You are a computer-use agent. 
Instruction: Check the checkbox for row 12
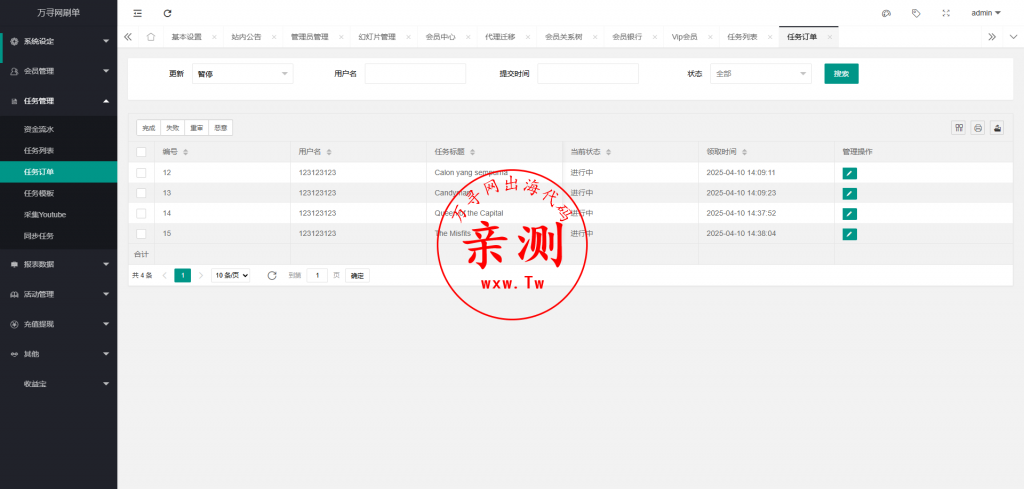pyautogui.click(x=141, y=172)
